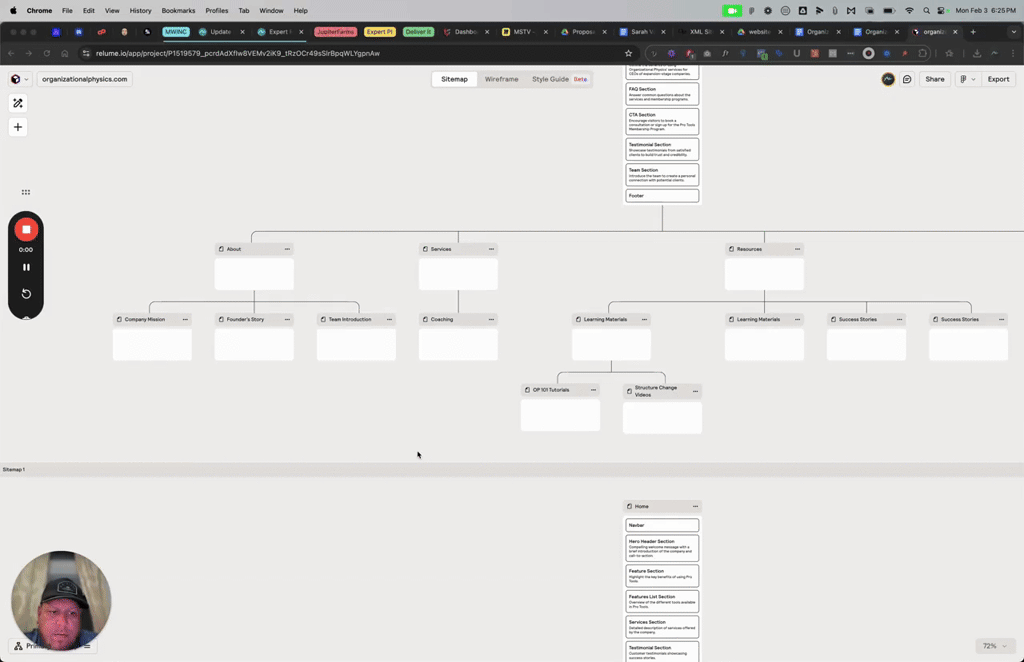Switch to the Wireframe tab
Image resolution: width=1024 pixels, height=662 pixels.
coord(501,79)
